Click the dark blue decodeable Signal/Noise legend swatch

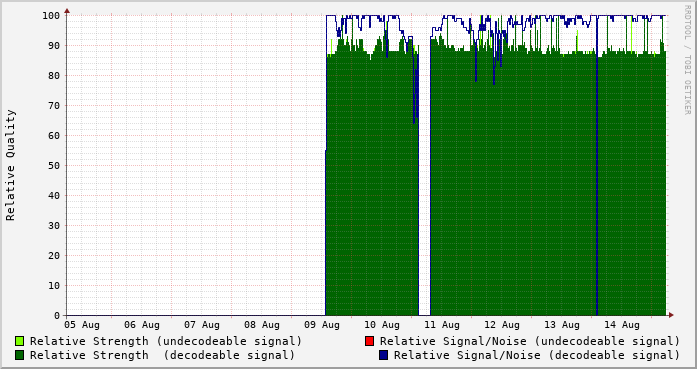[x=384, y=355]
